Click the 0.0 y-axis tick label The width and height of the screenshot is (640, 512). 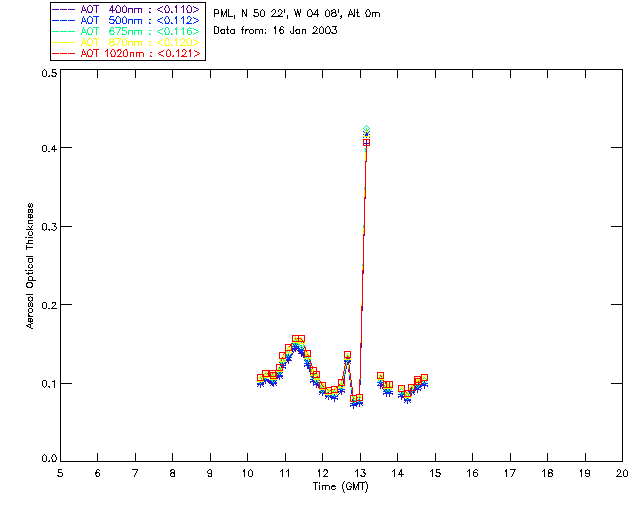pos(49,459)
